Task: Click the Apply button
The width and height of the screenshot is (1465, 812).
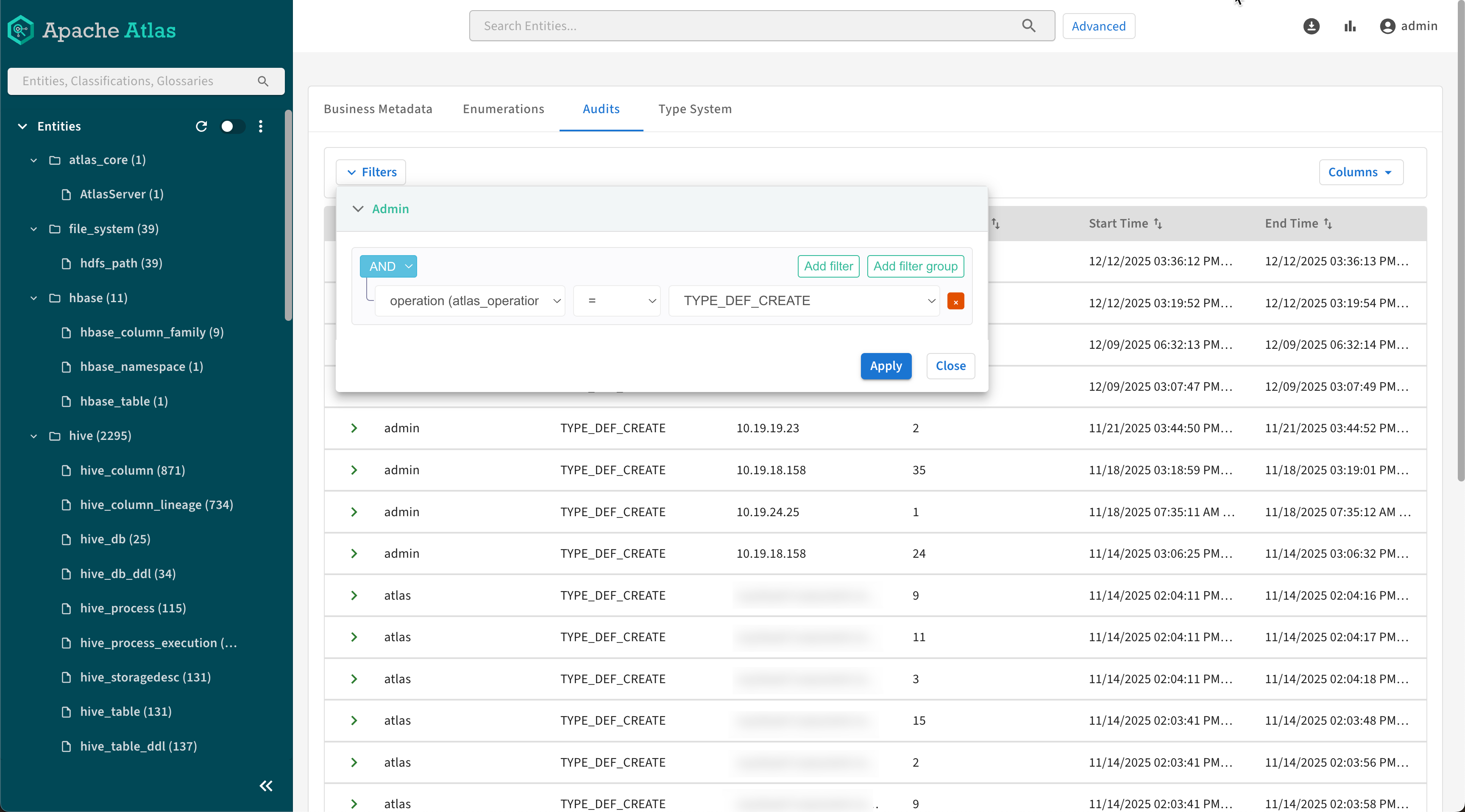Action: (x=886, y=366)
